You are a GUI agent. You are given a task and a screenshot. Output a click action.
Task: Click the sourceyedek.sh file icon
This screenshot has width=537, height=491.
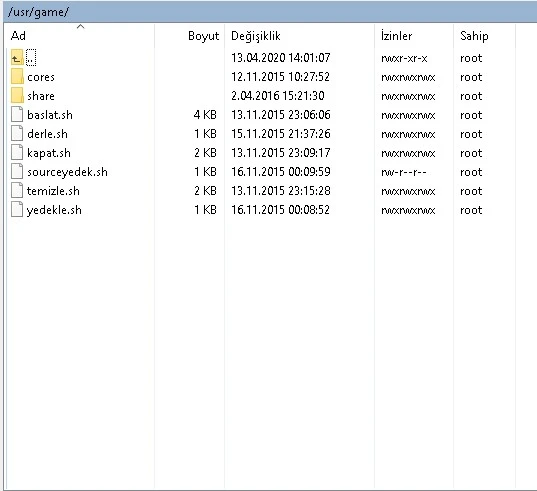[x=17, y=172]
